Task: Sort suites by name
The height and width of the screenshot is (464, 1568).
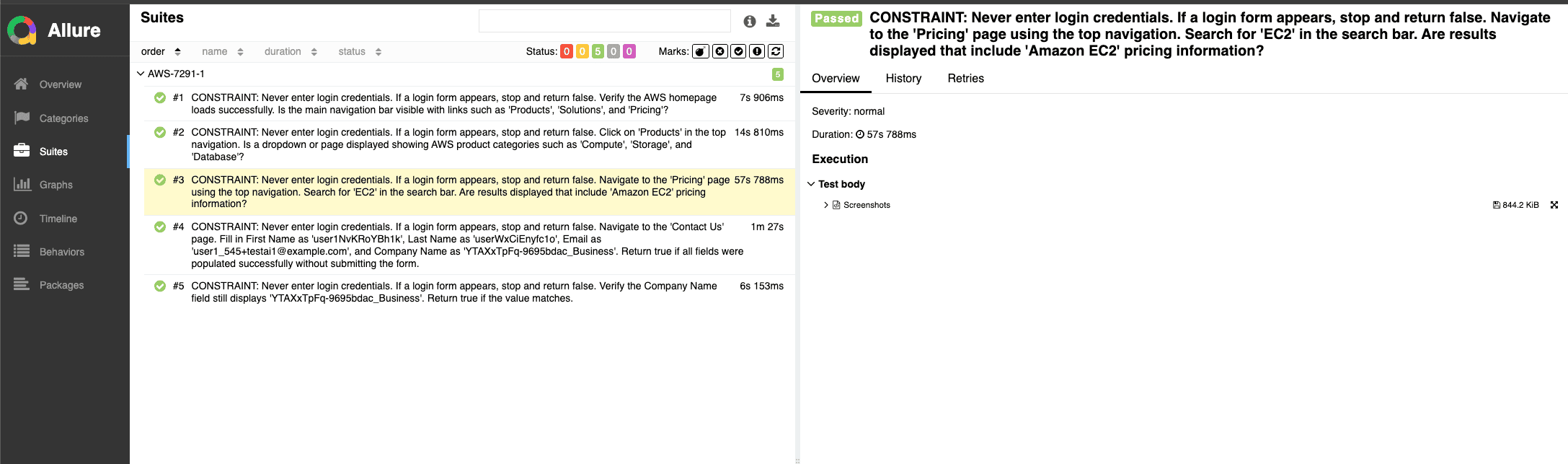Action: pos(223,51)
